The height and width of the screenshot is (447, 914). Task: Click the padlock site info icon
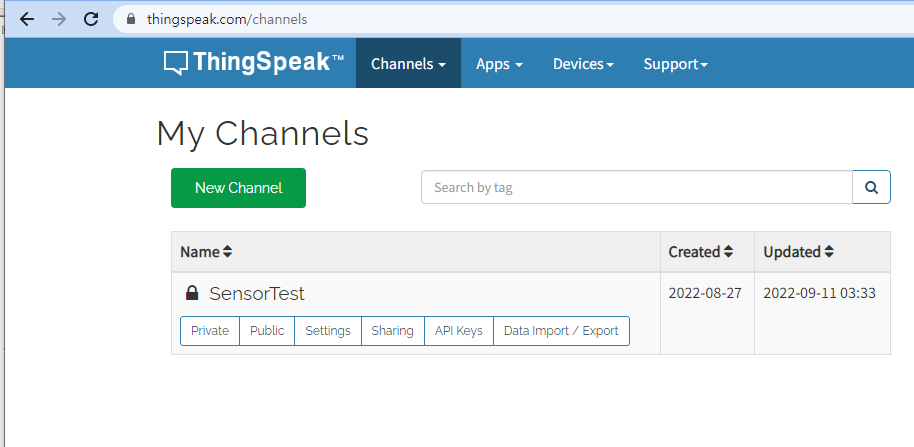[131, 19]
